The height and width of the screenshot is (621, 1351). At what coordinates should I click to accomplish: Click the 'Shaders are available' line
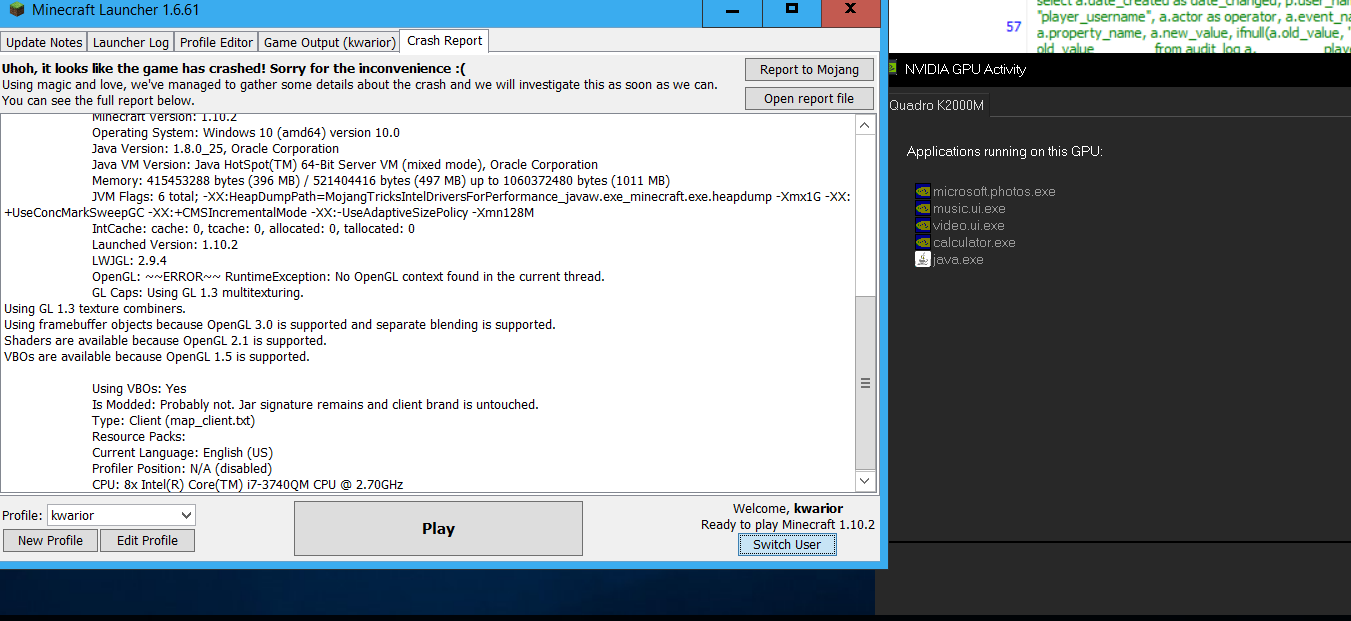coord(165,341)
